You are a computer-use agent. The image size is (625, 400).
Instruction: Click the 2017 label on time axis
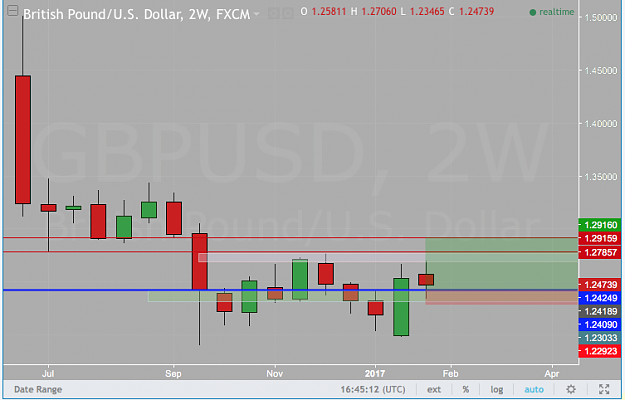pyautogui.click(x=375, y=374)
